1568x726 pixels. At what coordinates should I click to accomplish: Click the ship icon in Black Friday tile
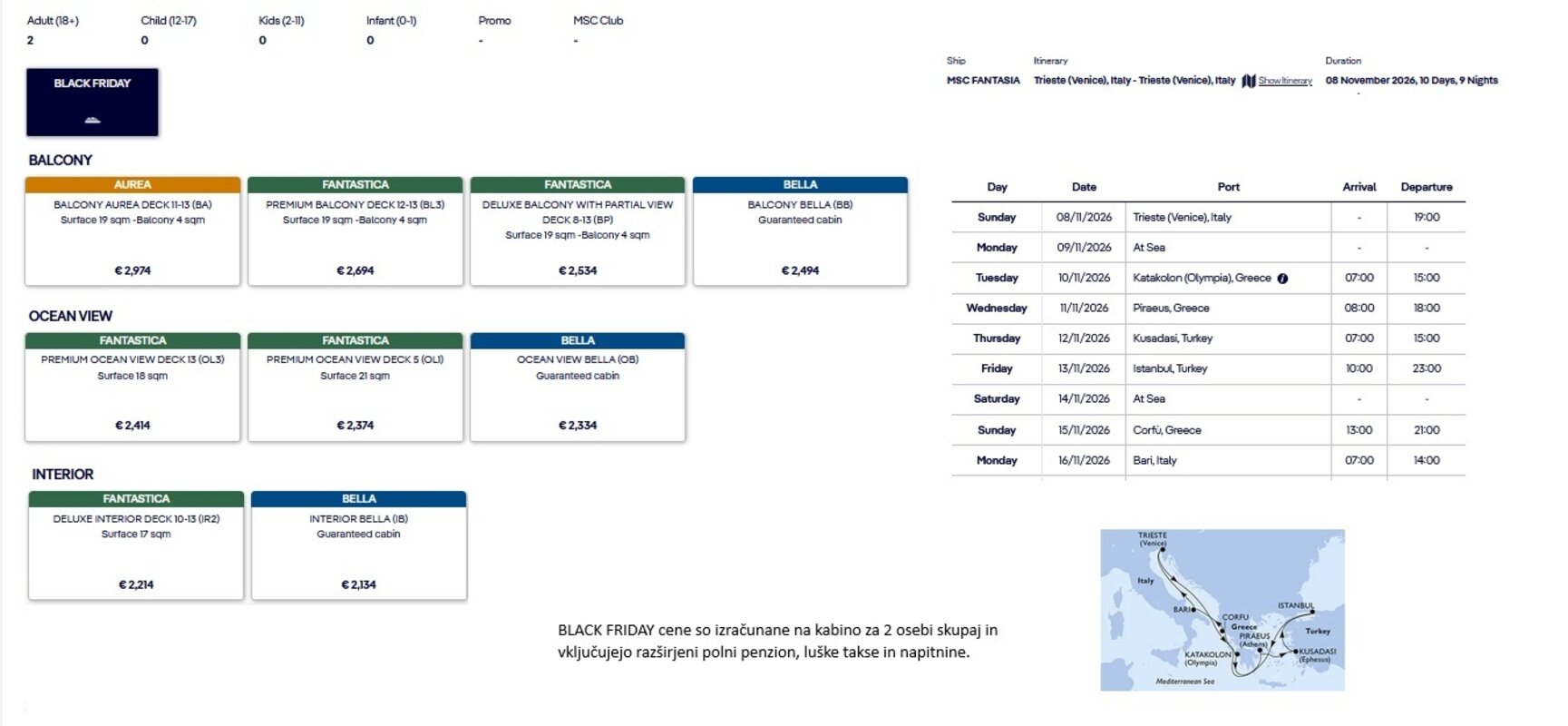[x=93, y=120]
